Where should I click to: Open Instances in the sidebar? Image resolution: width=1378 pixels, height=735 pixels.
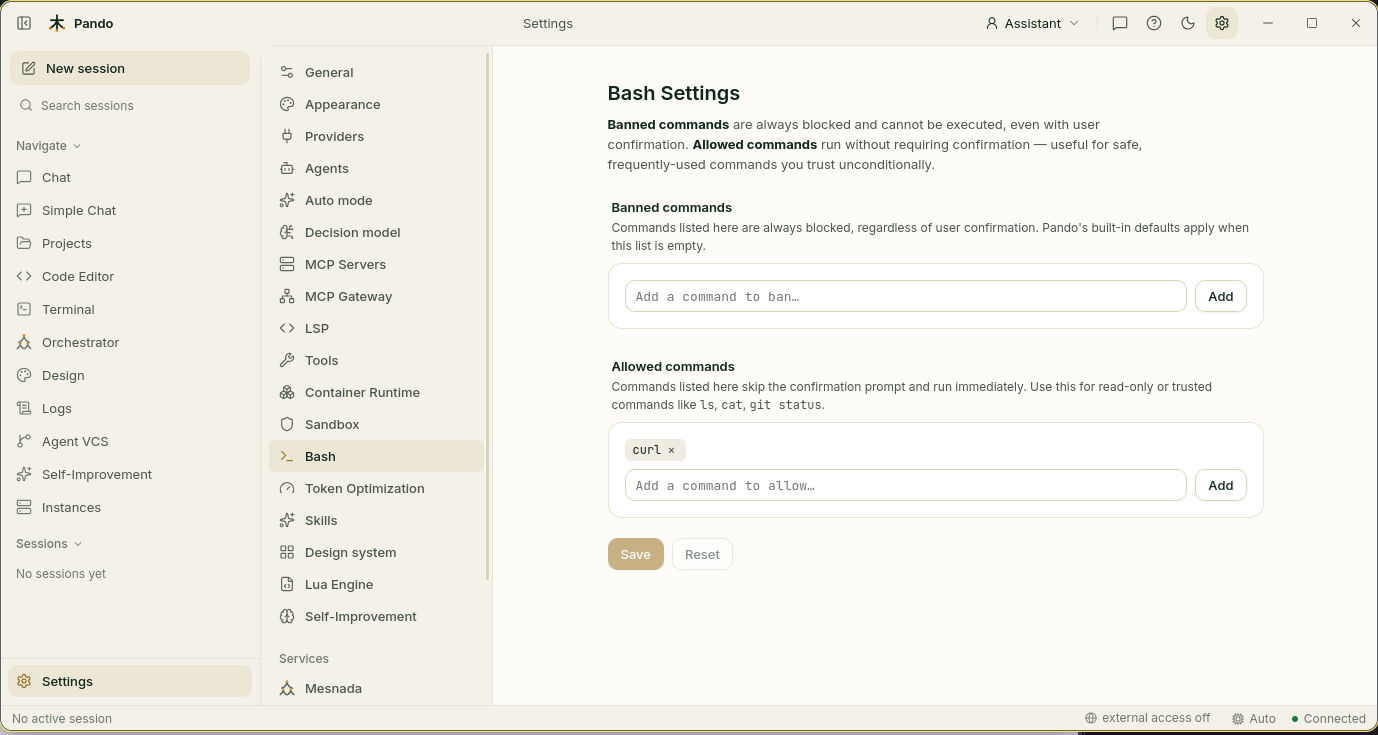pos(130,507)
